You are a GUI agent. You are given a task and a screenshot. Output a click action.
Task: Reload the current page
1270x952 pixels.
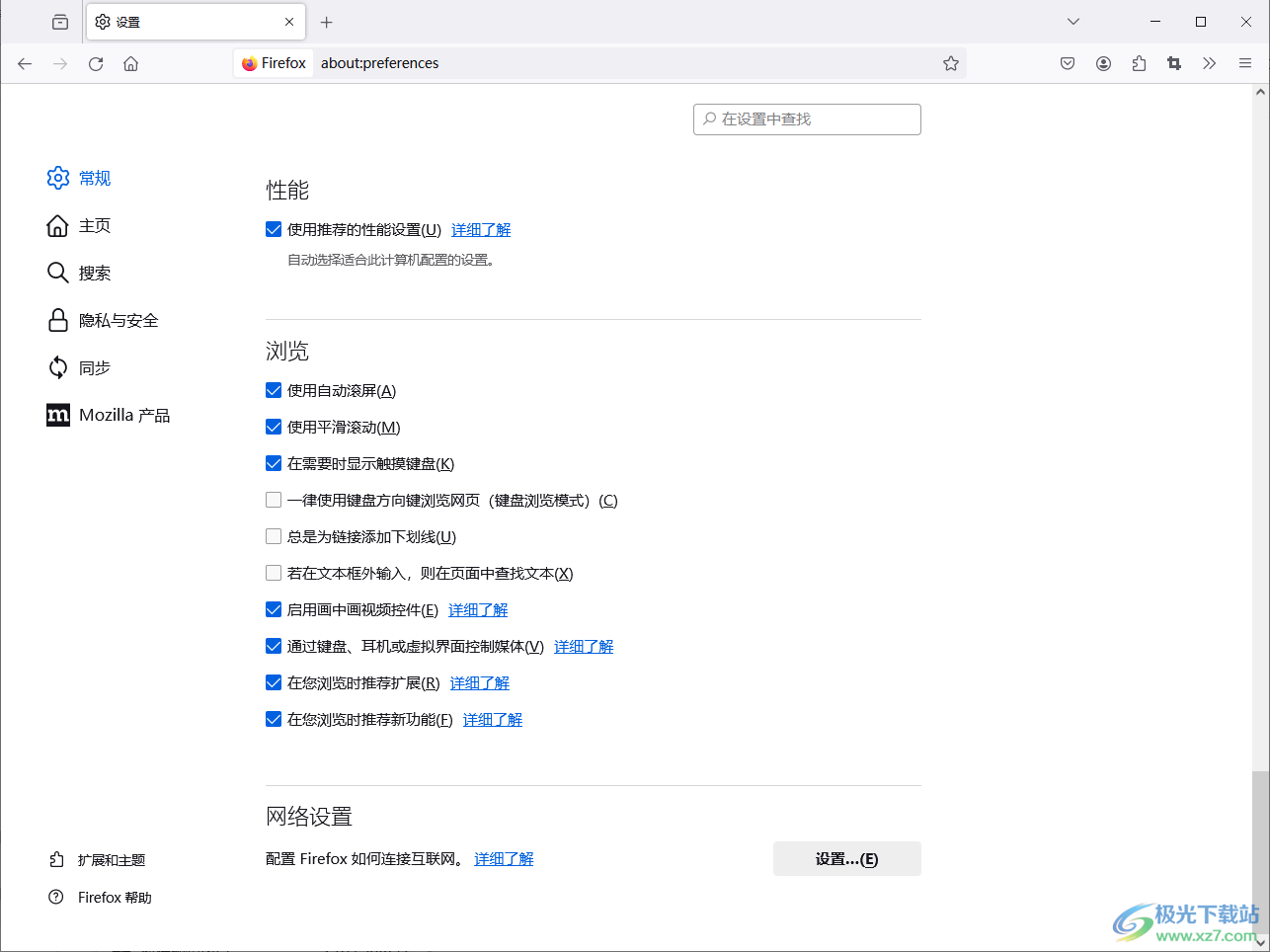[x=96, y=63]
